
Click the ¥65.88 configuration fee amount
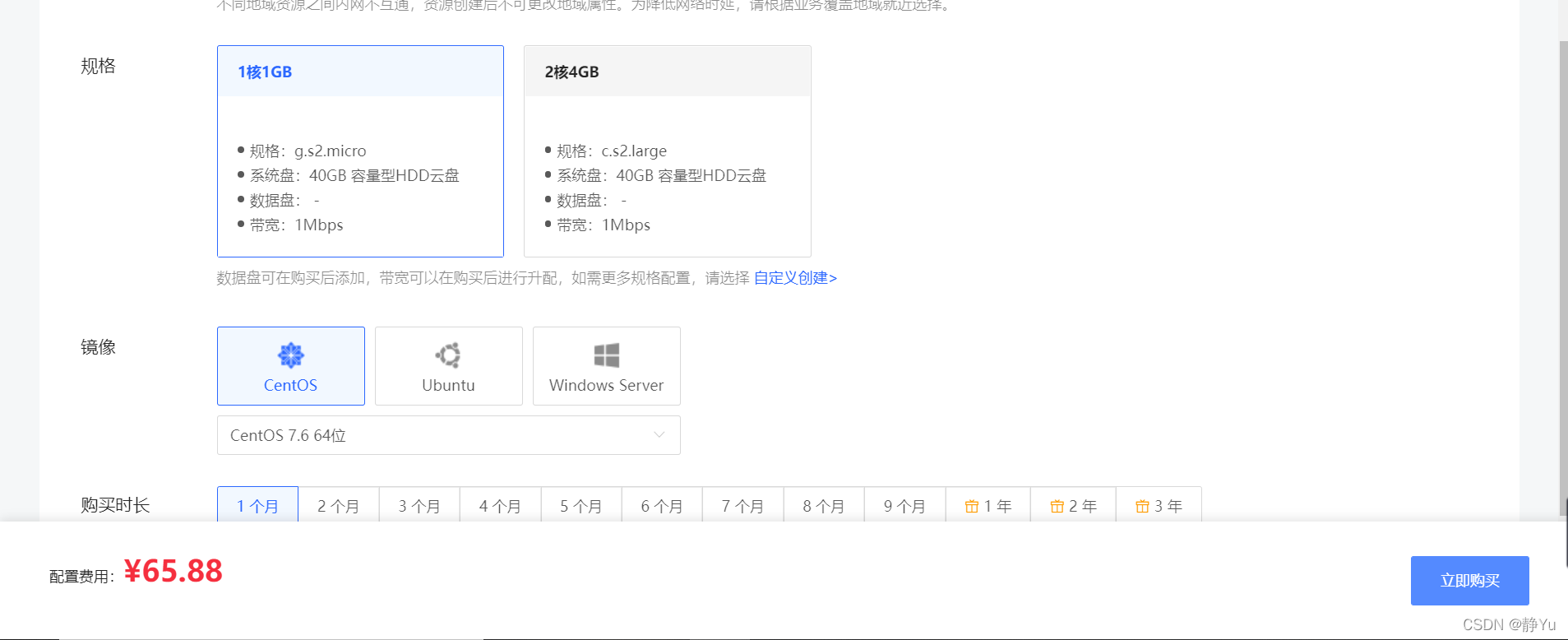click(x=173, y=571)
